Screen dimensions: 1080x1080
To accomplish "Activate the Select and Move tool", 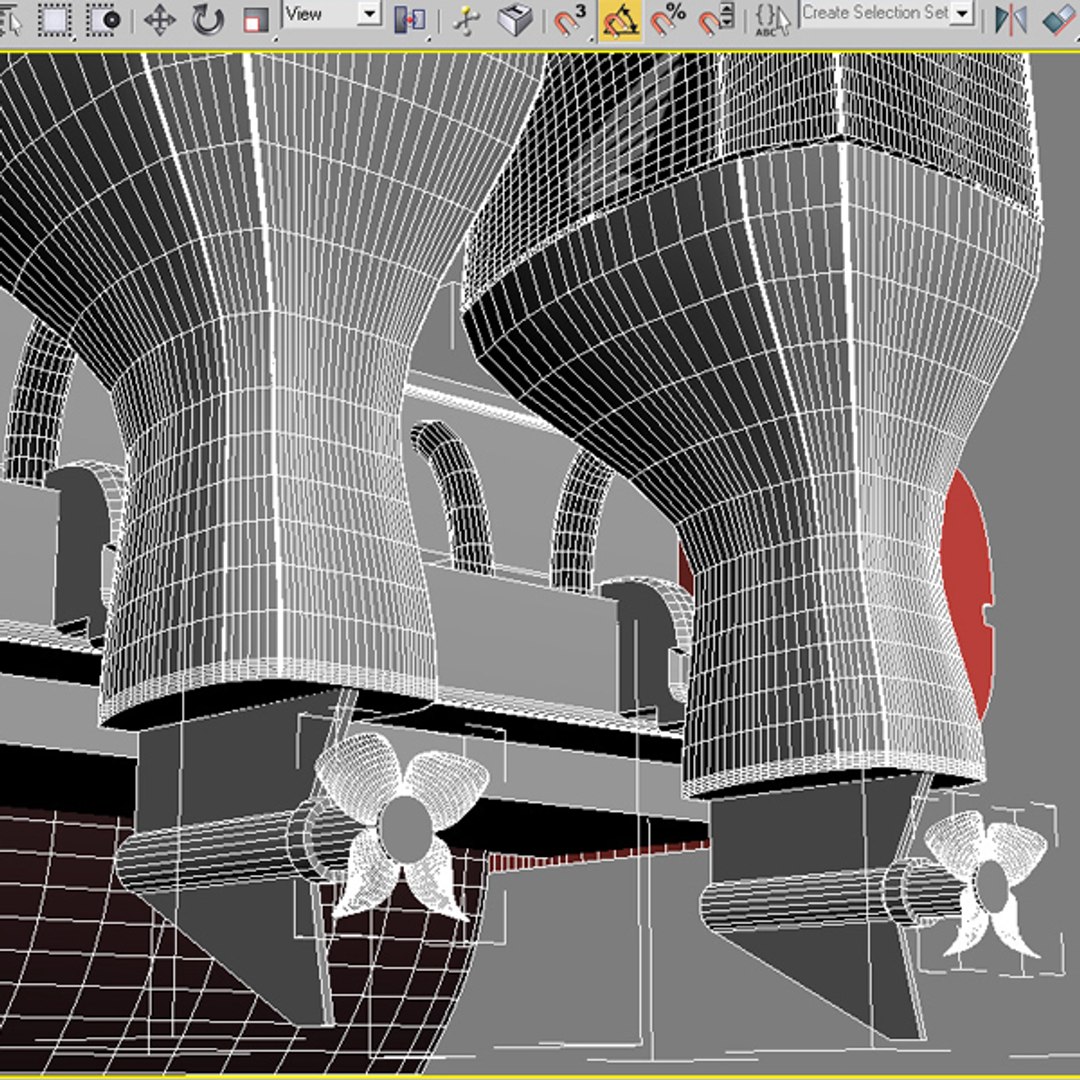I will pos(160,19).
